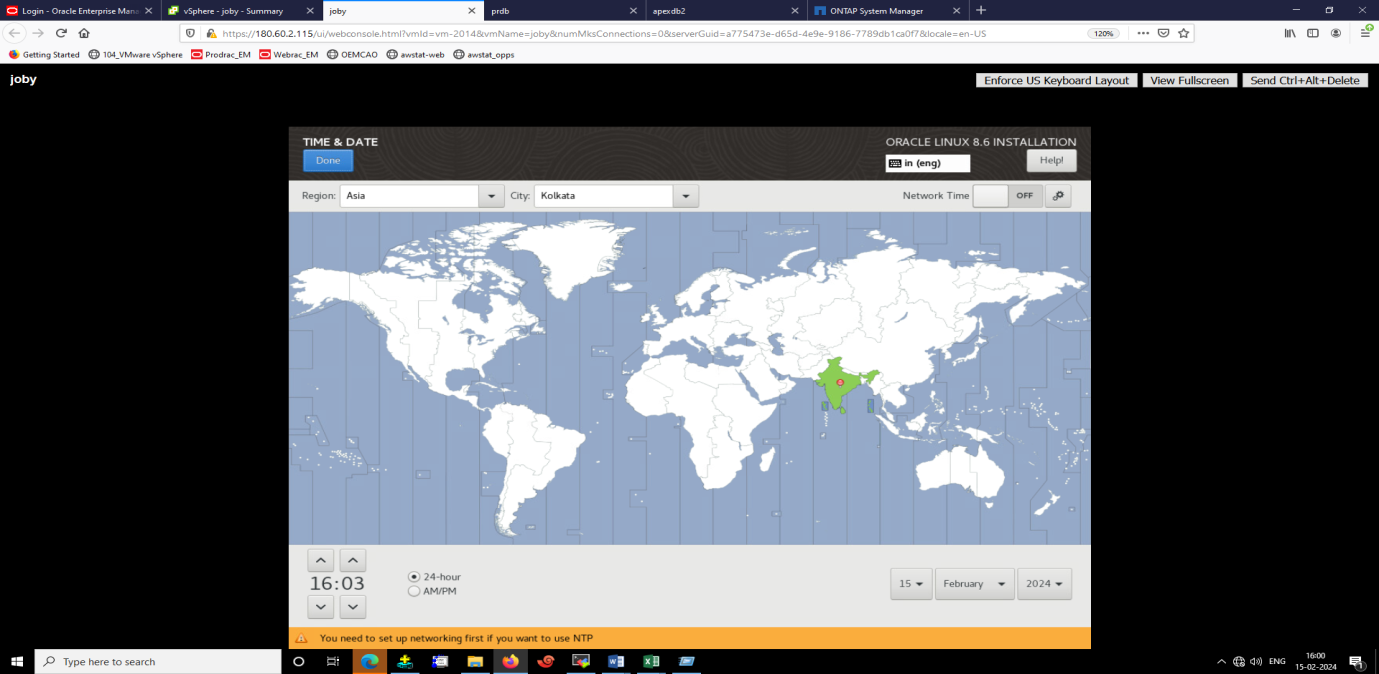1379x674 pixels.
Task: Click the 120% zoom level indicator
Action: click(1103, 33)
